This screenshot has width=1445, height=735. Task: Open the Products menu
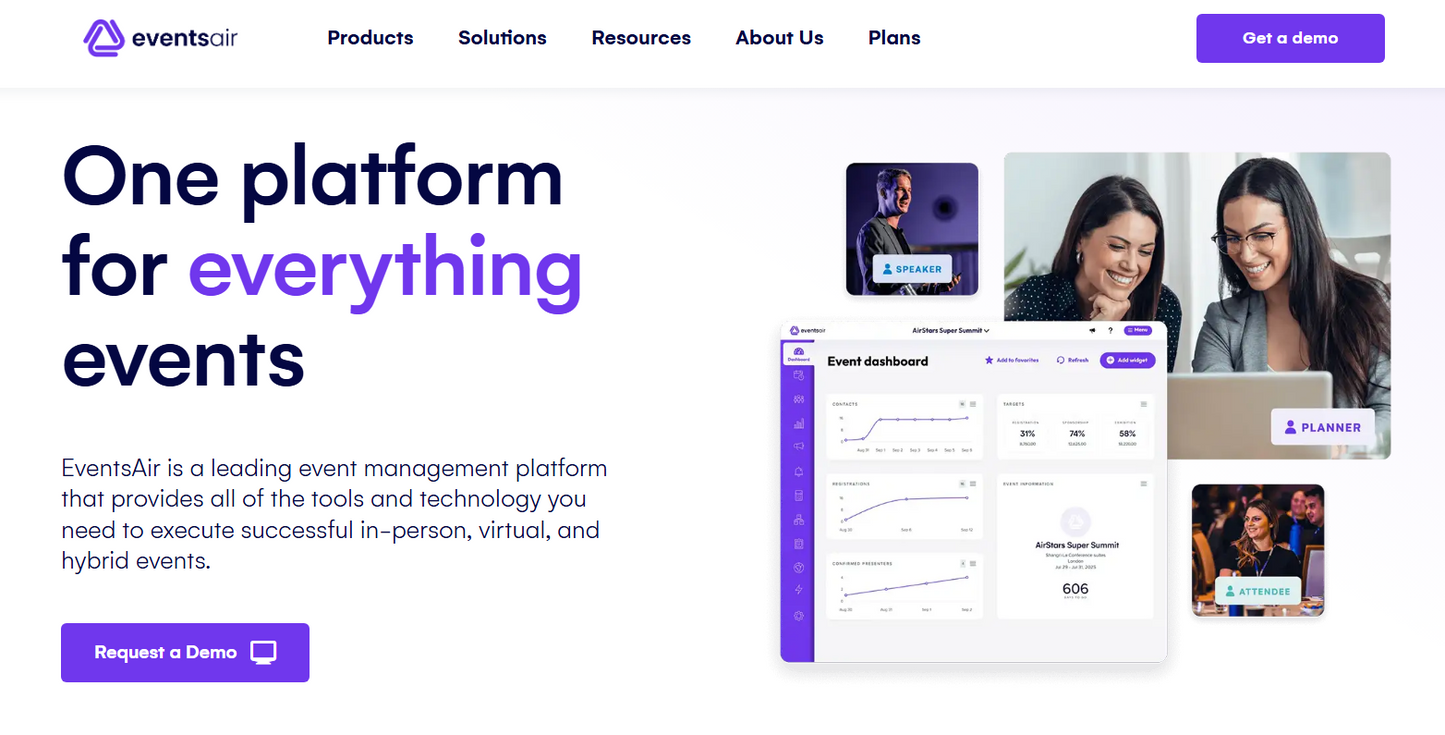[x=370, y=38]
